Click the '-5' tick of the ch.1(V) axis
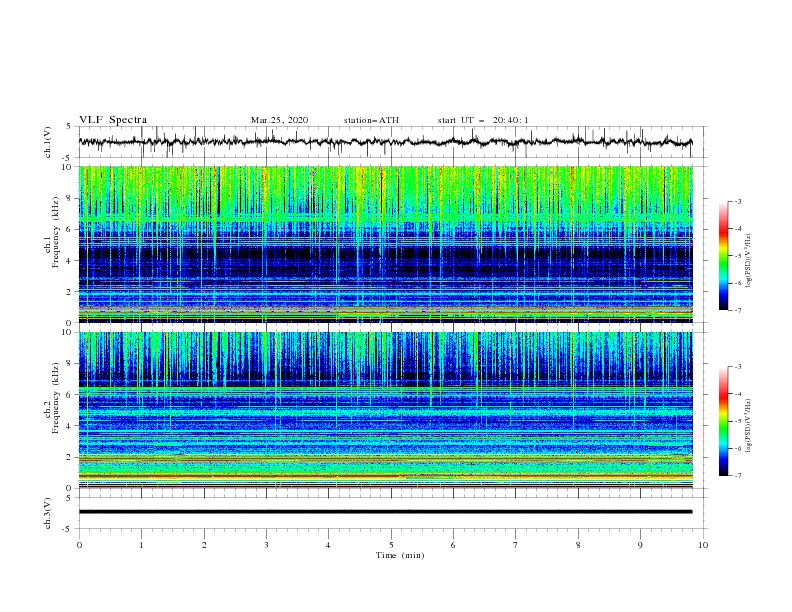Screen dimensions: 792x612 [x=68, y=158]
